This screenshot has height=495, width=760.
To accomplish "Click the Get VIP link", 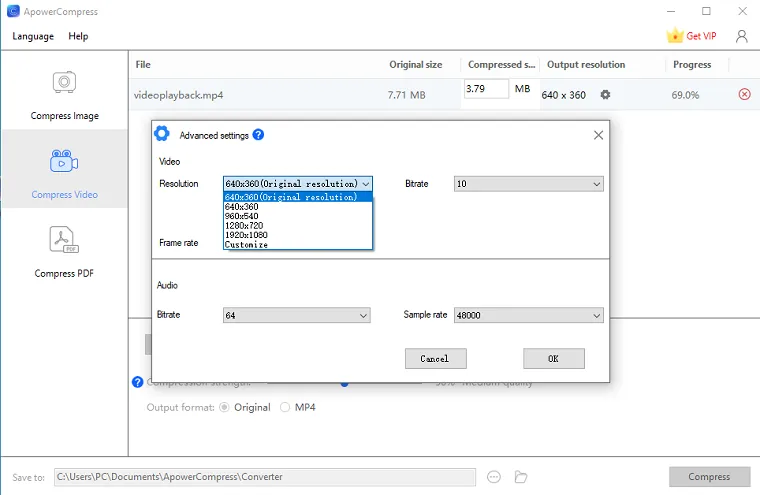I will (701, 36).
